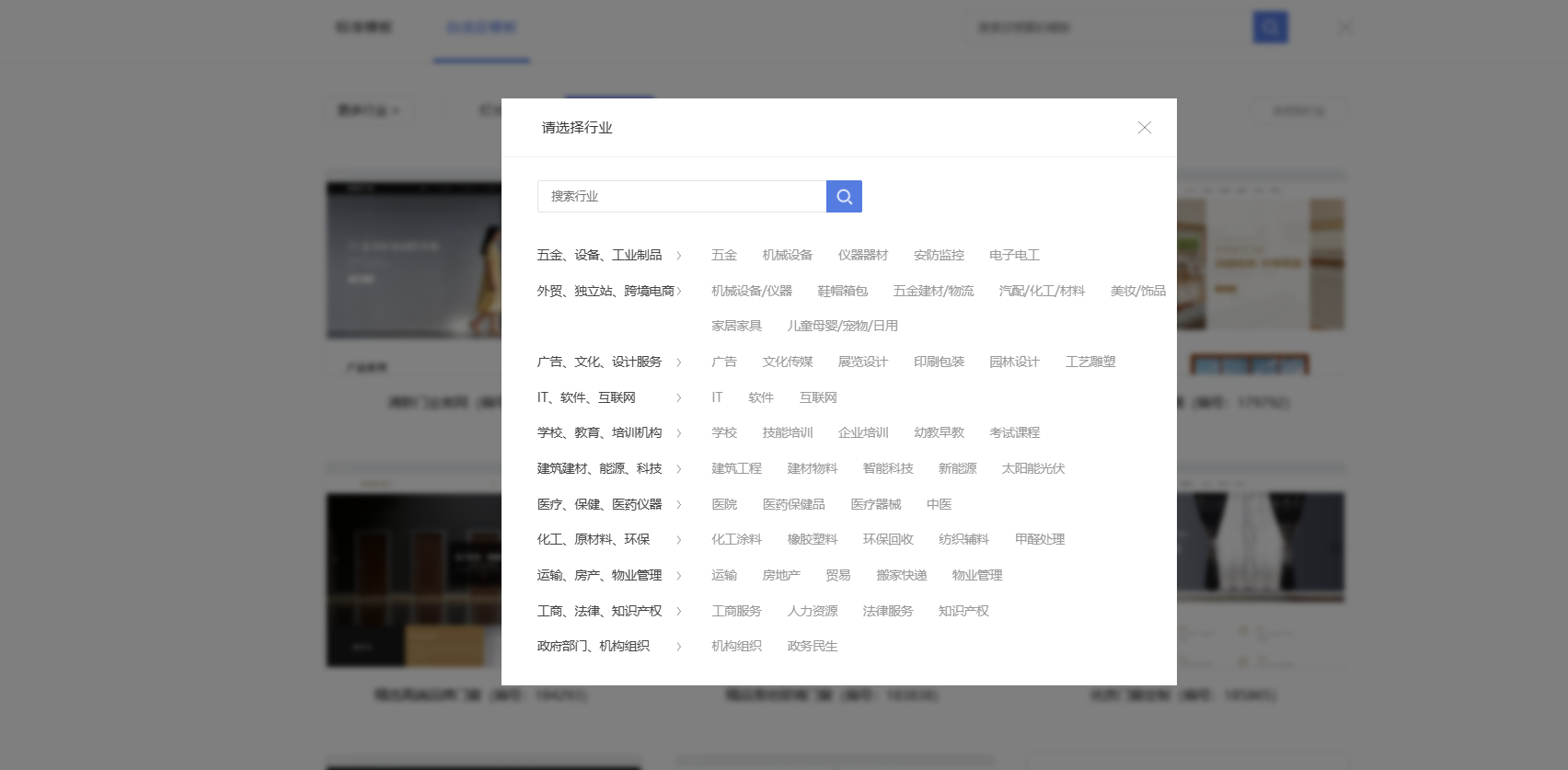The image size is (1568, 770).
Task: Choose the 工艺雕塑 industry
Action: click(x=1090, y=362)
